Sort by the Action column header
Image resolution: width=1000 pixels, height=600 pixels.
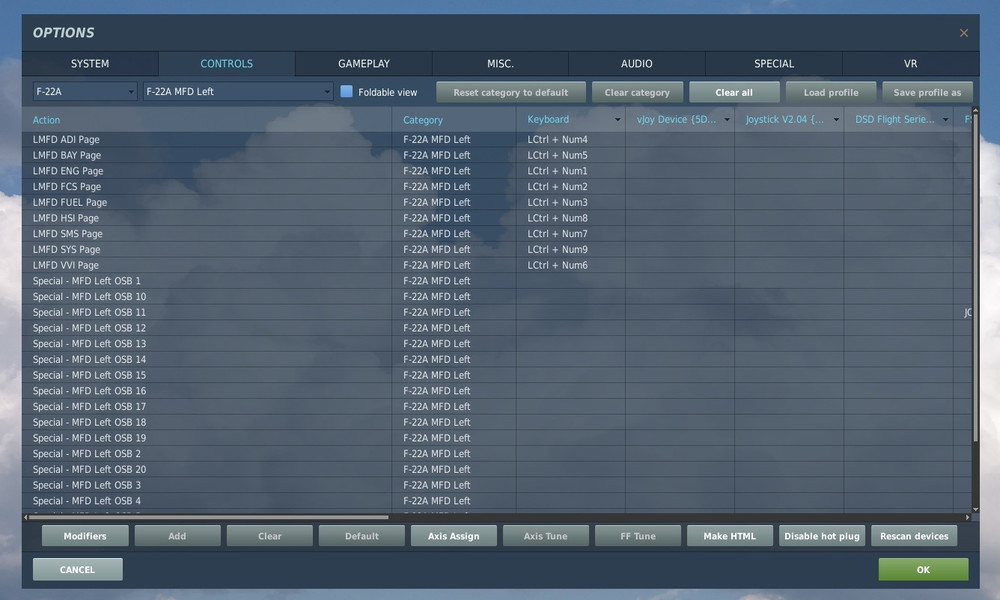[207, 119]
